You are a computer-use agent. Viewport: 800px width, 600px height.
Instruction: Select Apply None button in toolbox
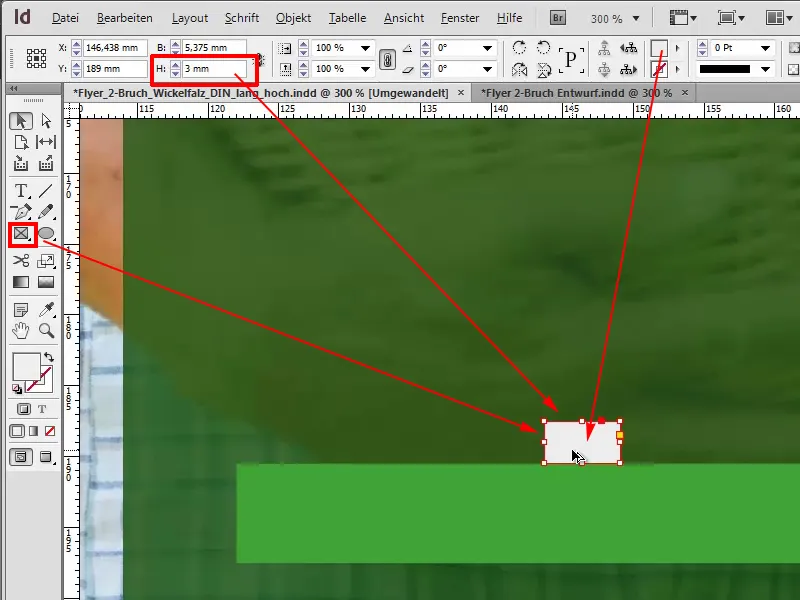[x=50, y=431]
